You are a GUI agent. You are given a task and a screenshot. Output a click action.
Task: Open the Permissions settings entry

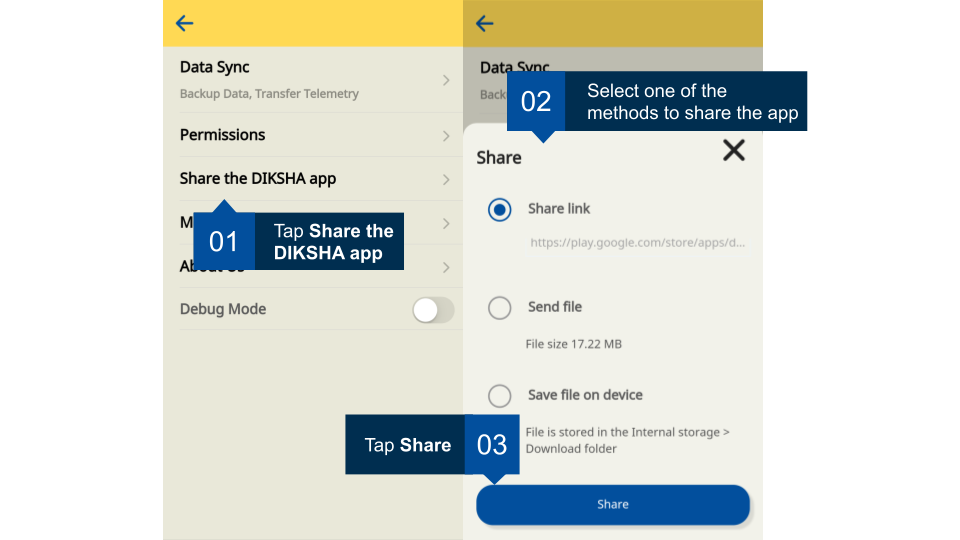(222, 135)
